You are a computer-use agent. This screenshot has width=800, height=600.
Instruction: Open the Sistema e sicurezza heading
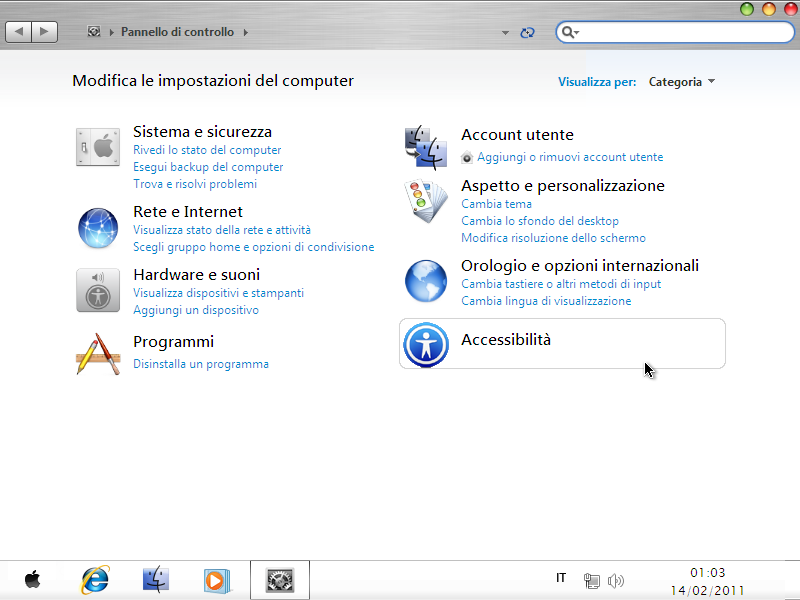203,132
